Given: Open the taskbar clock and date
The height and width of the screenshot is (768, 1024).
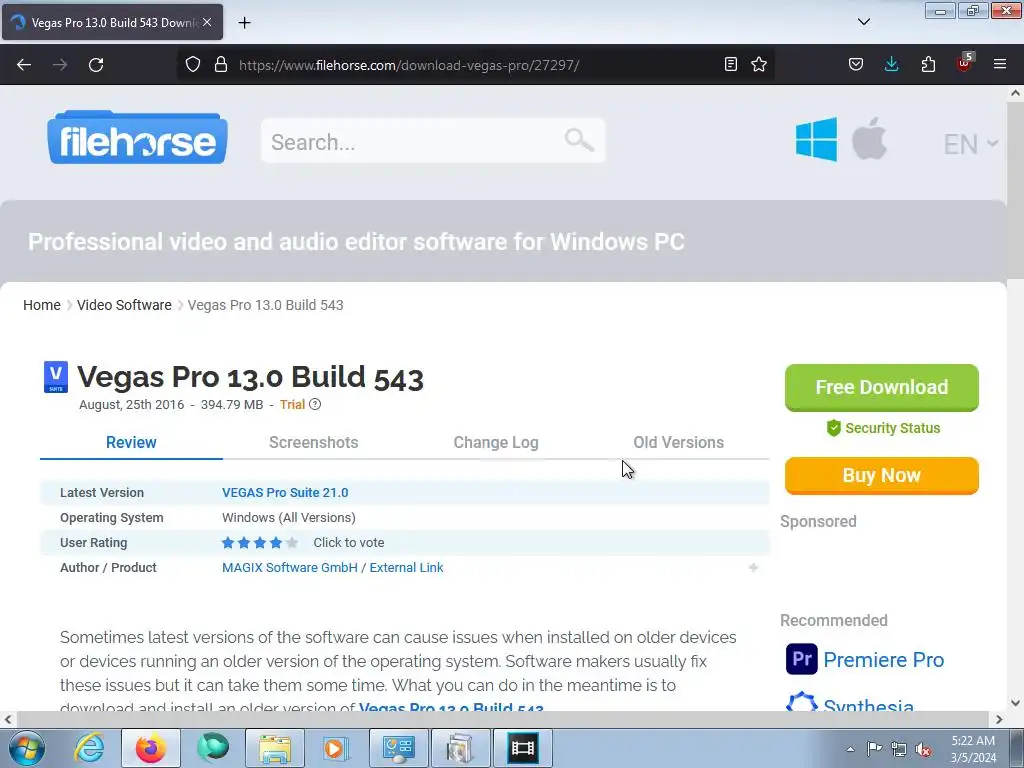Looking at the screenshot, I should [973, 749].
